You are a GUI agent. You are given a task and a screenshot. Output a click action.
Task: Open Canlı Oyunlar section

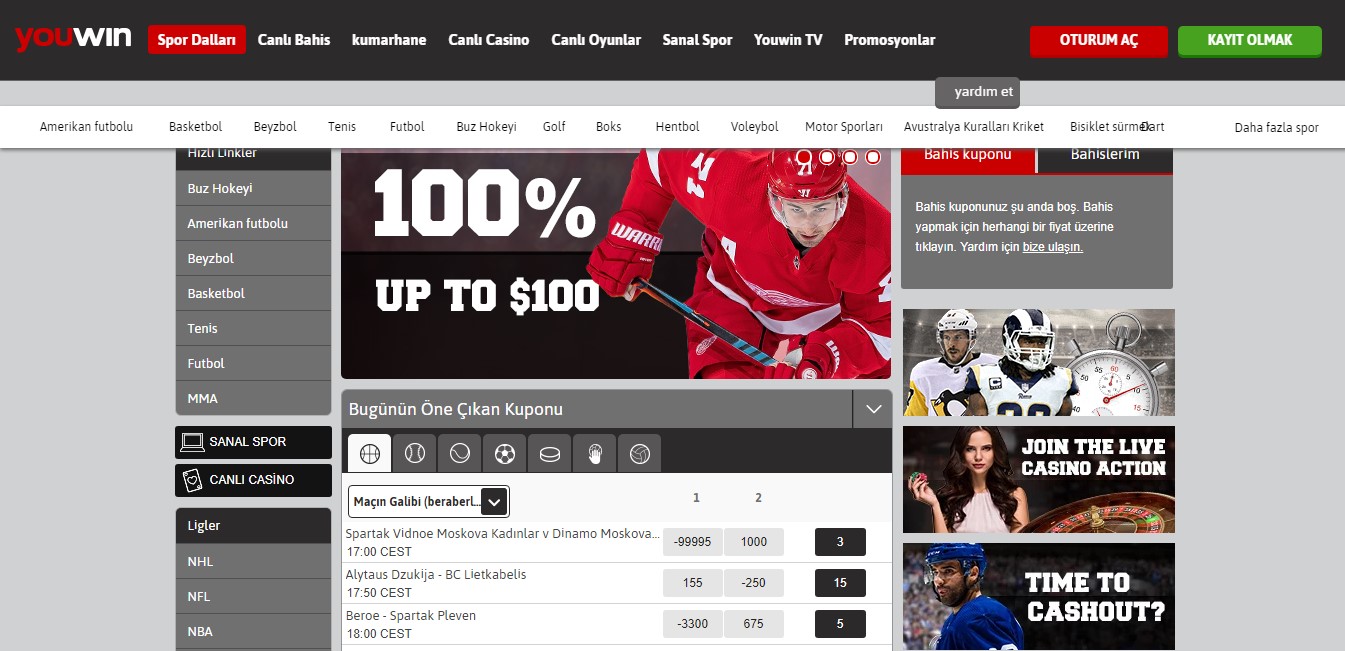click(x=596, y=40)
